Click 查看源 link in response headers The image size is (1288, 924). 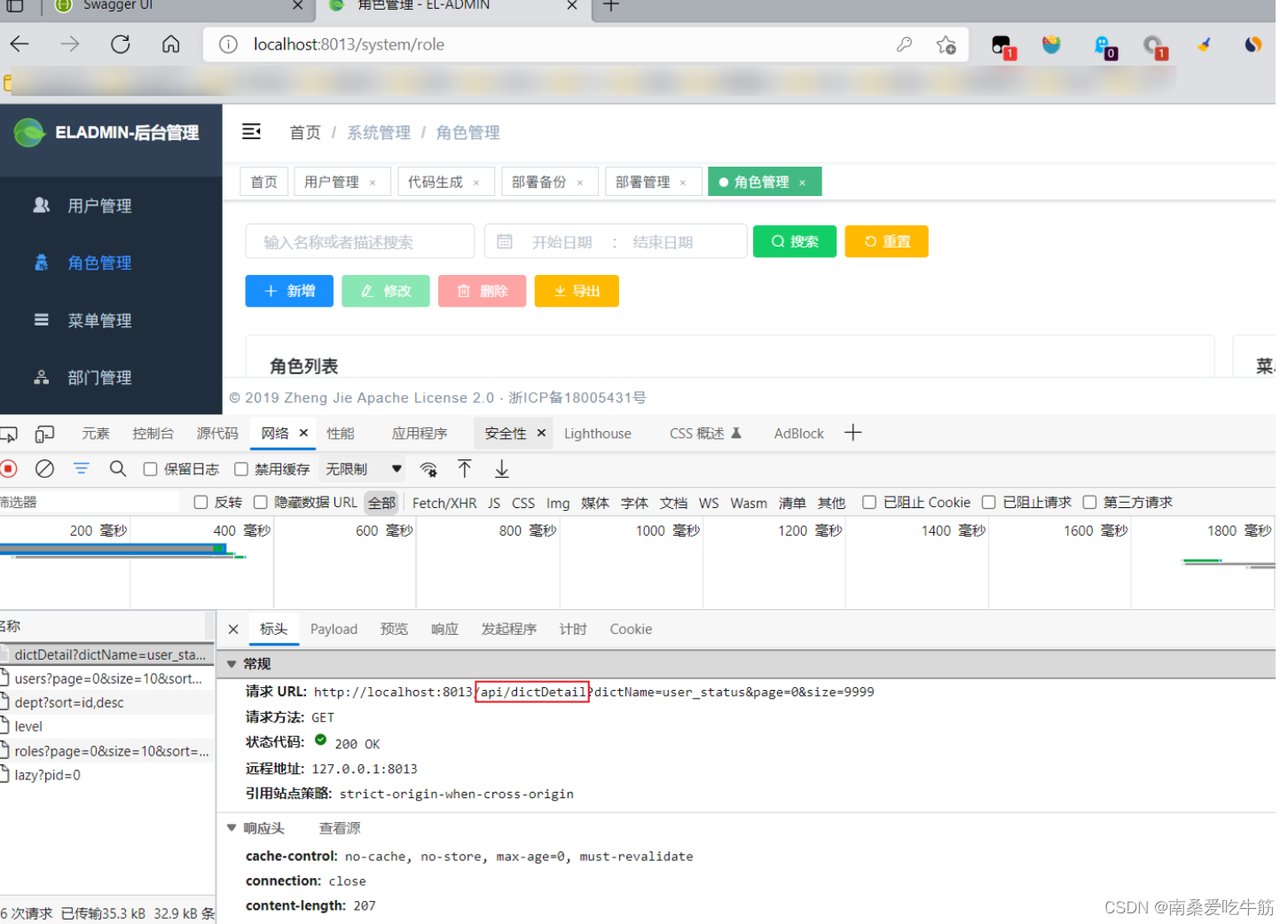[x=340, y=828]
